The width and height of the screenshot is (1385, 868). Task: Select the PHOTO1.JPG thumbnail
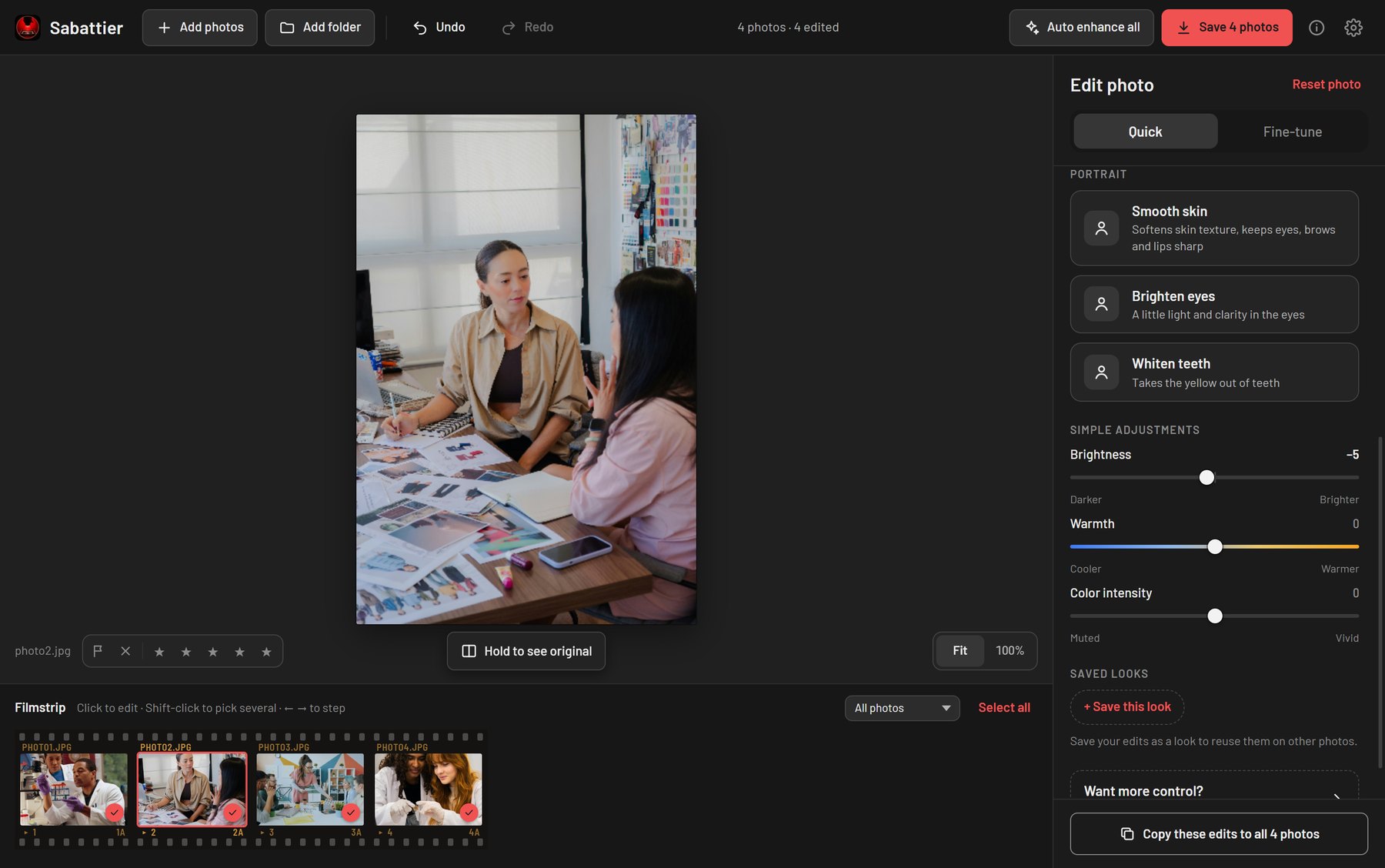click(74, 790)
